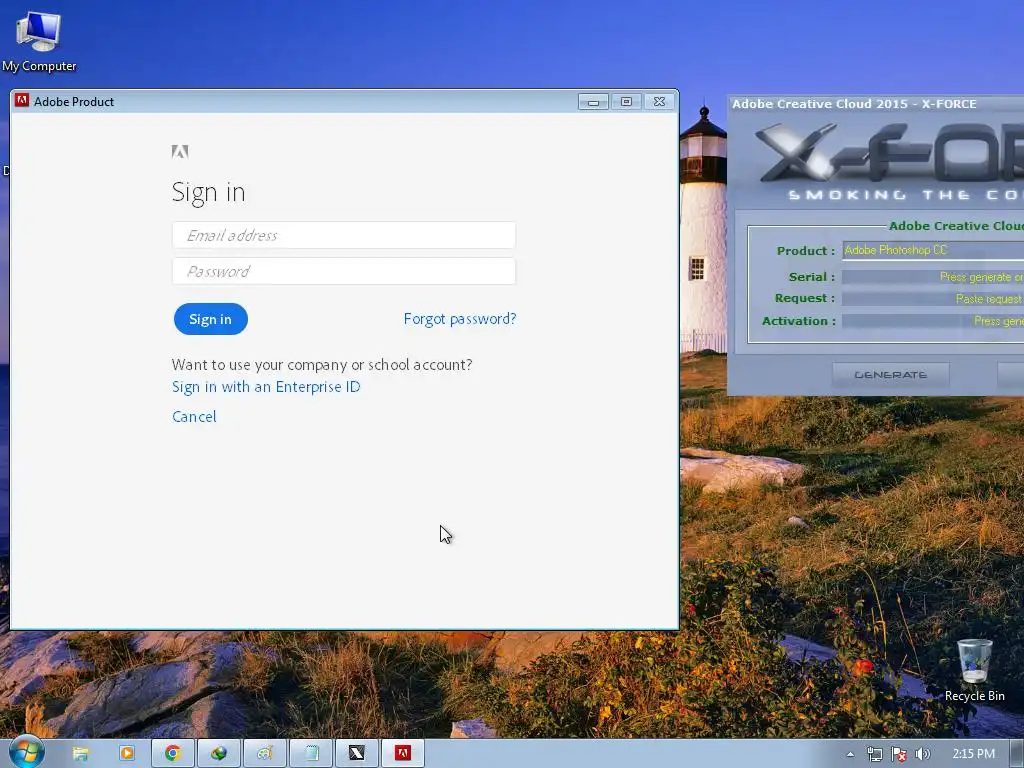
Task: Select the Recycle Bin desktop icon
Action: 974,670
